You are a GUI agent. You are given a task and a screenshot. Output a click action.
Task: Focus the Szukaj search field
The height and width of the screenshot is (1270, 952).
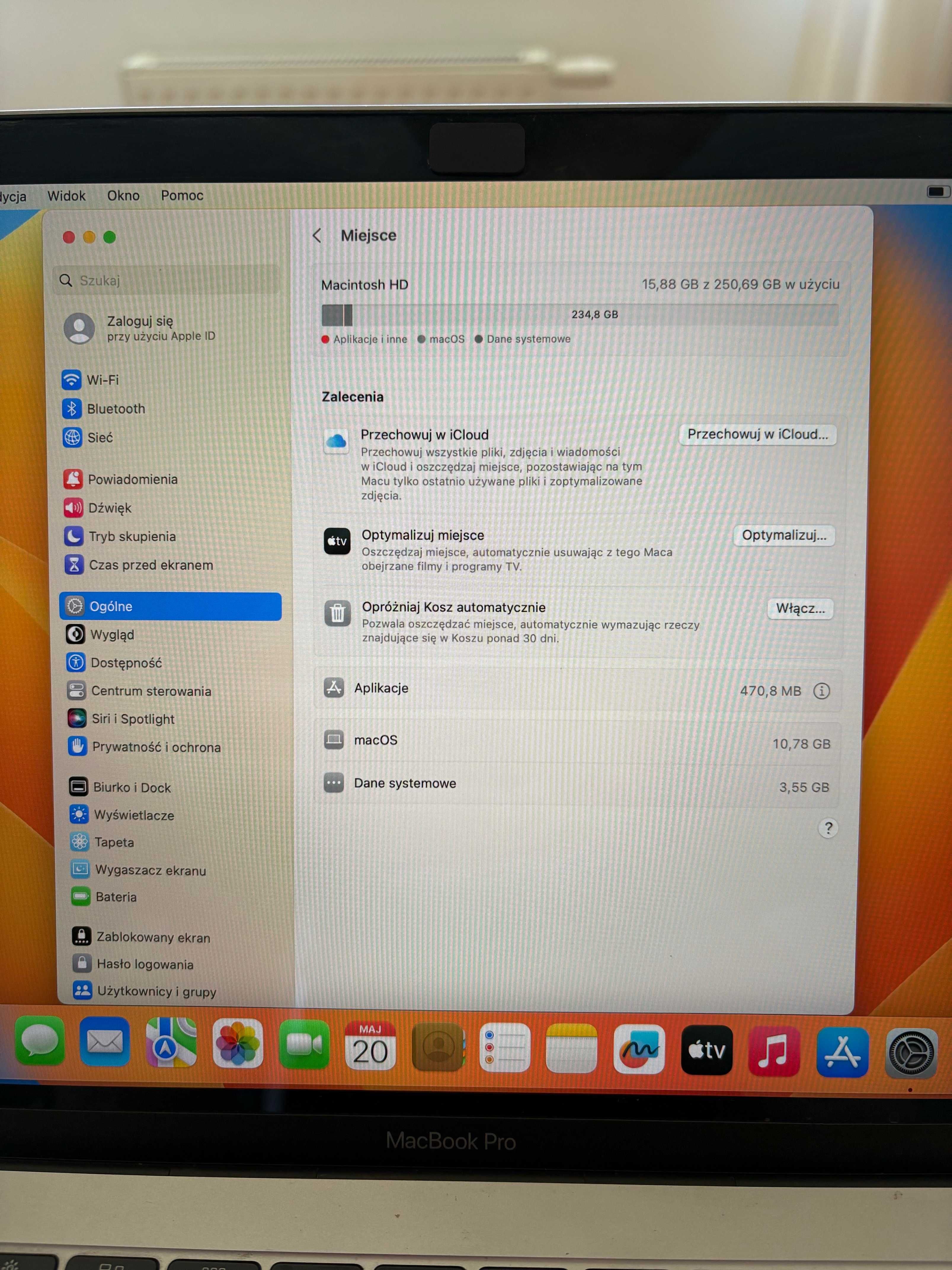click(167, 280)
